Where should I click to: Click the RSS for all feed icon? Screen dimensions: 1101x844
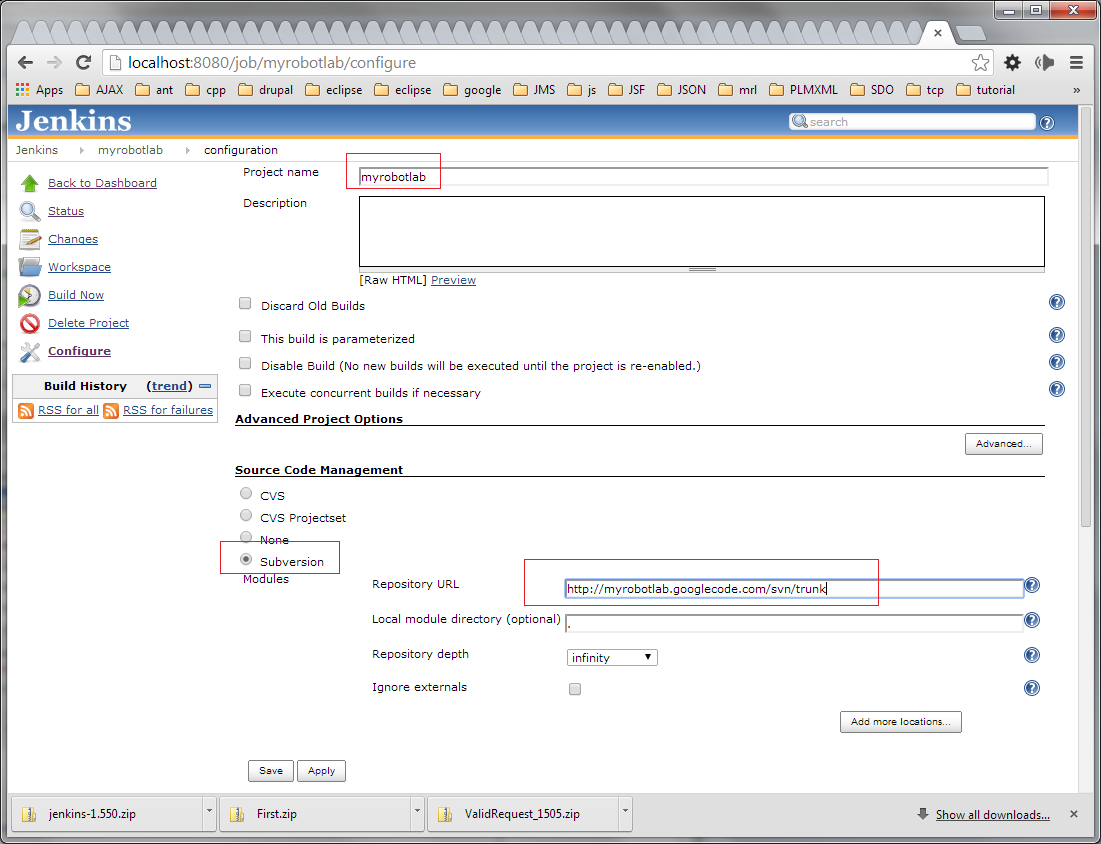click(26, 410)
